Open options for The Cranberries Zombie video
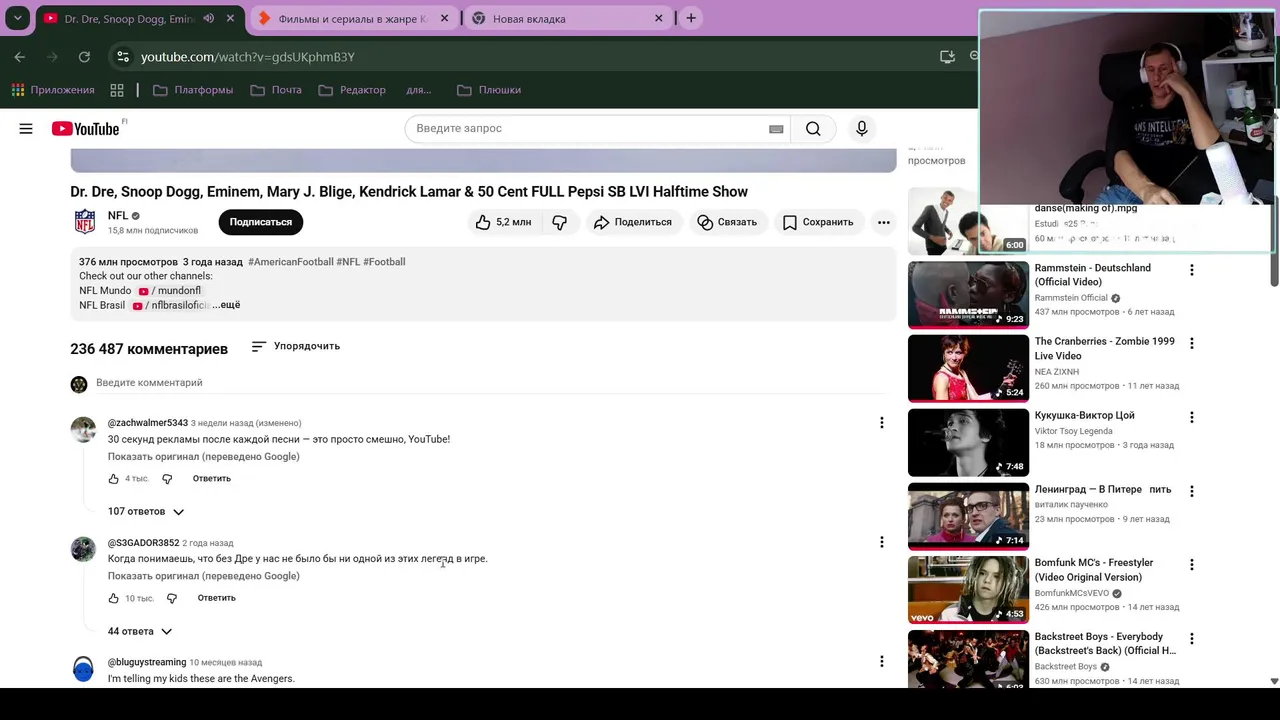The width and height of the screenshot is (1280, 720). [x=1191, y=343]
